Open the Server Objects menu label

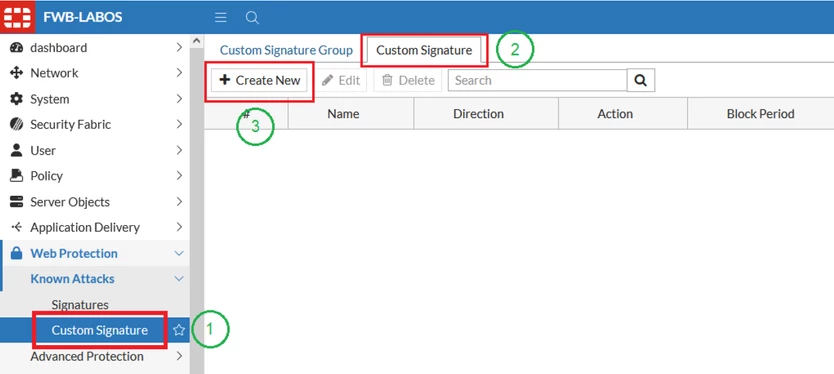click(70, 202)
